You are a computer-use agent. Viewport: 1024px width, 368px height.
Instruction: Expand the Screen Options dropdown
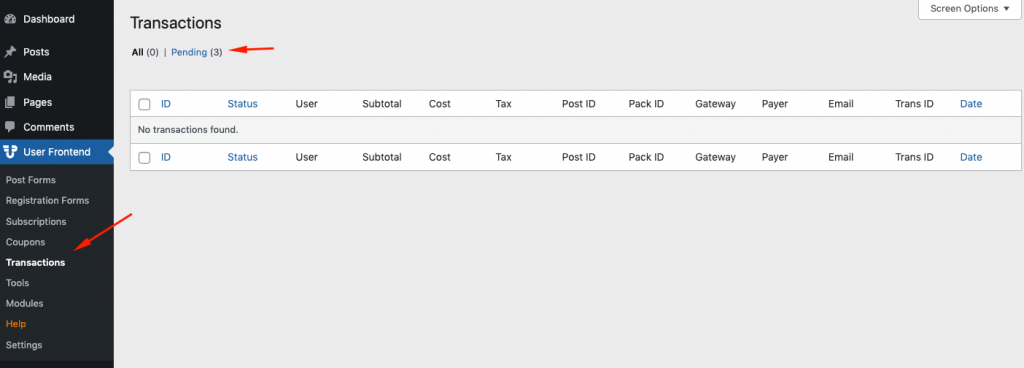969,9
